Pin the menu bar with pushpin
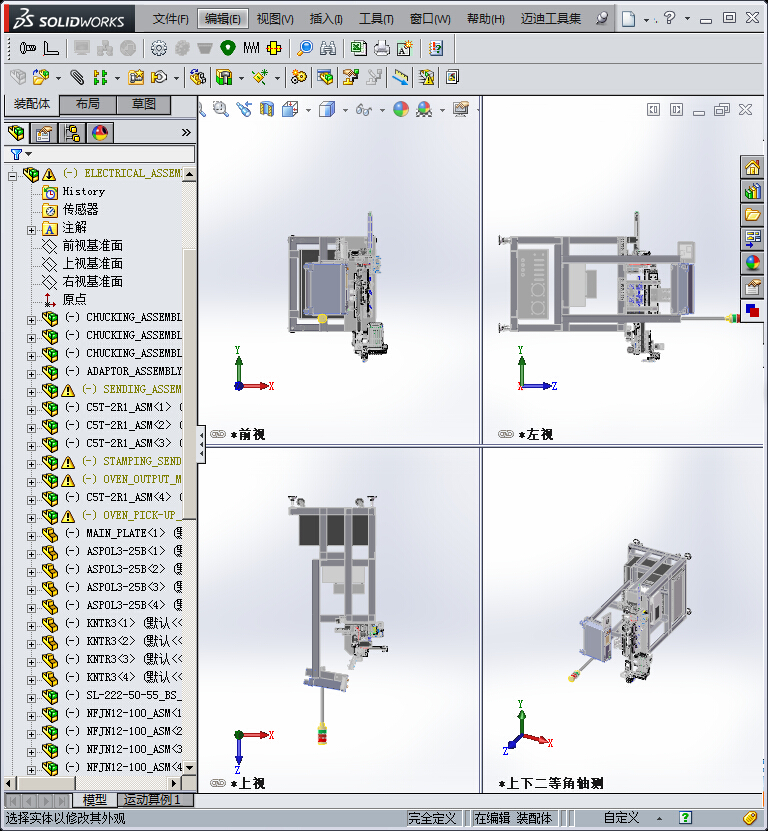 [602, 19]
